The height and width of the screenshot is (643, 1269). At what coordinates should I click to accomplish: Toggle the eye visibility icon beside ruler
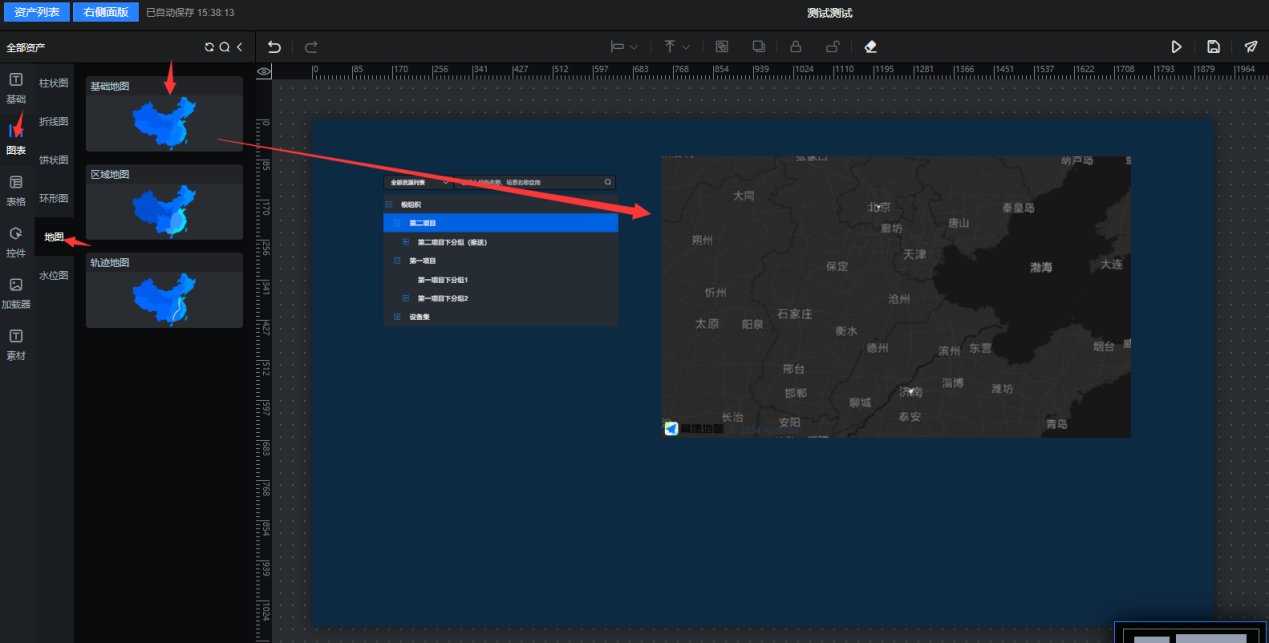264,71
